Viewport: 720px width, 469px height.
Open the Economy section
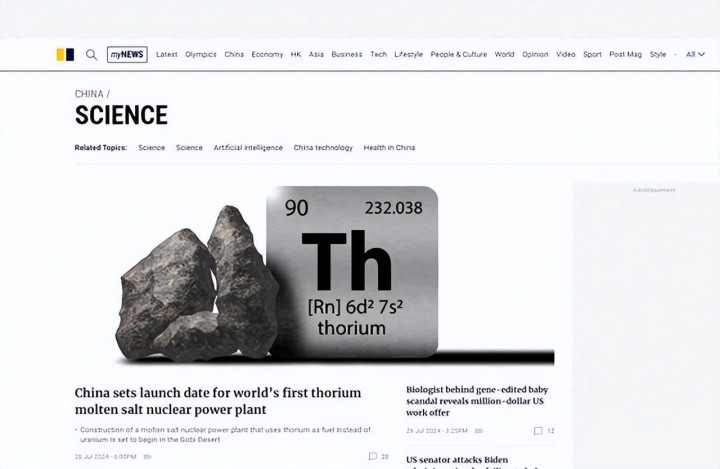(x=267, y=54)
